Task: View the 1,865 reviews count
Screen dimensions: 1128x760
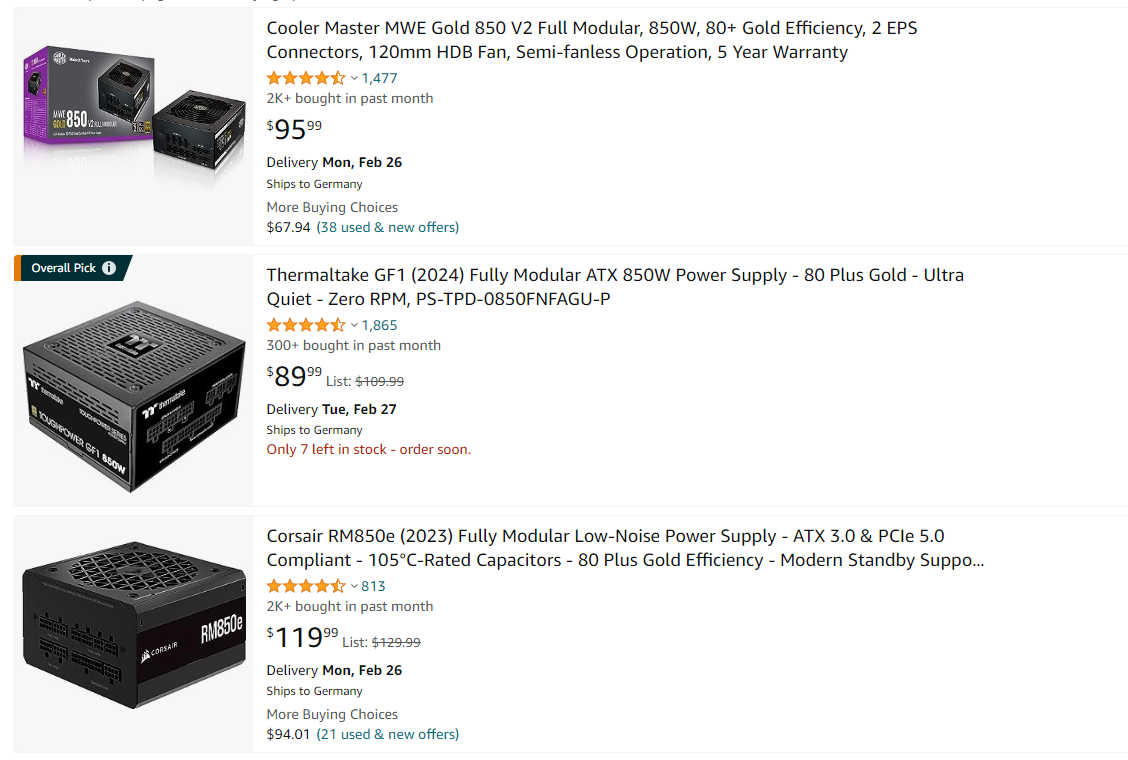Action: (379, 325)
